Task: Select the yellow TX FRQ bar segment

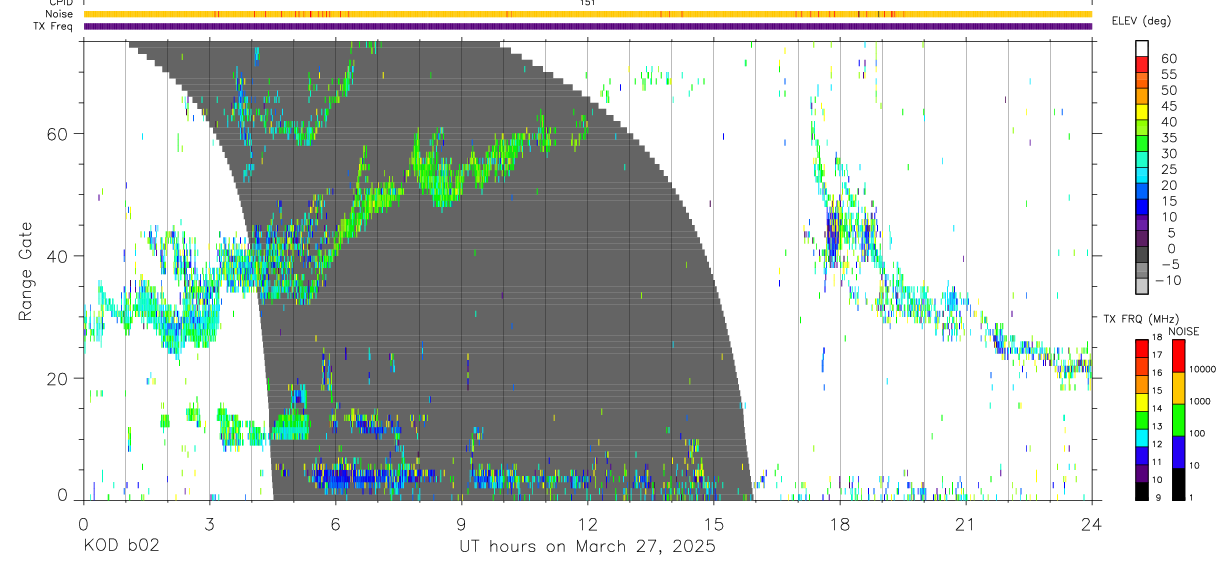Action: pos(1142,401)
